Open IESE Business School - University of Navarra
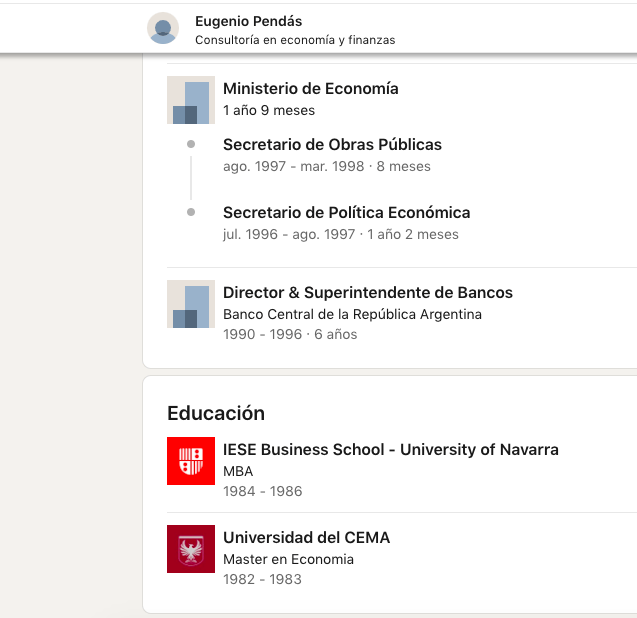The height and width of the screenshot is (618, 637). (391, 450)
